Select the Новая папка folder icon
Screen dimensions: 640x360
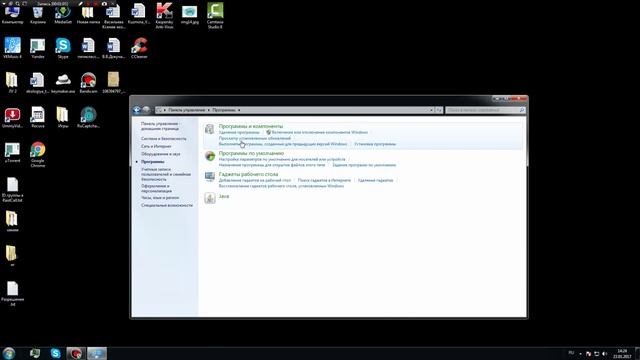(88, 13)
